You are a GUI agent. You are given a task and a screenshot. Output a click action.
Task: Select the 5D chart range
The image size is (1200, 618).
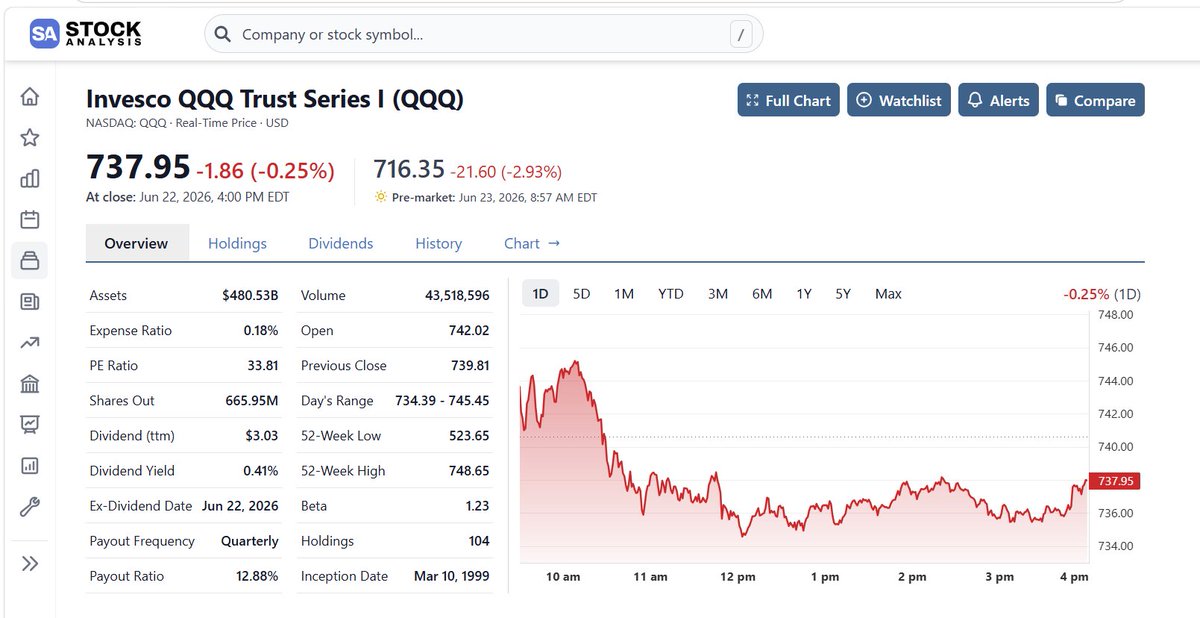[581, 293]
